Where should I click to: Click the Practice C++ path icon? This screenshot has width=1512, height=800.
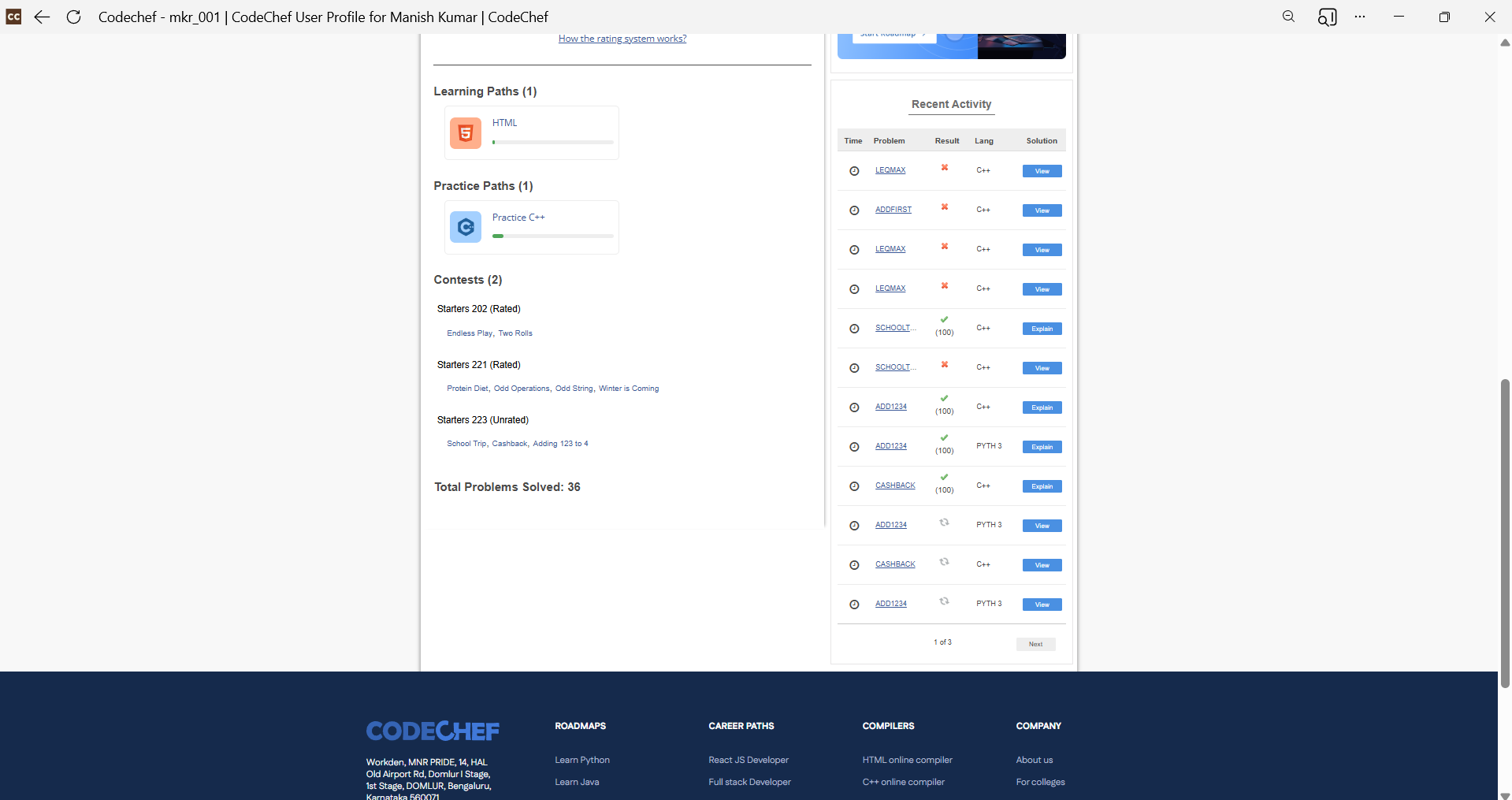pos(466,227)
